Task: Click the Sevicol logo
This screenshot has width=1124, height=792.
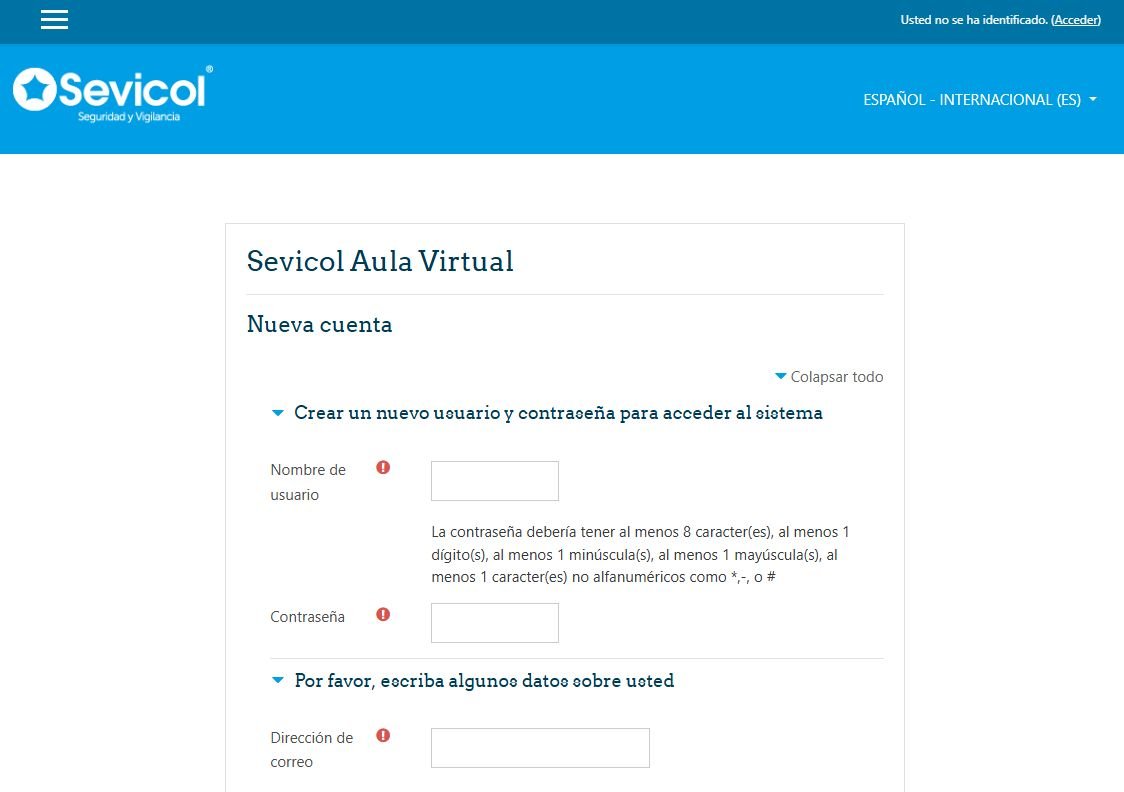Action: (x=112, y=94)
